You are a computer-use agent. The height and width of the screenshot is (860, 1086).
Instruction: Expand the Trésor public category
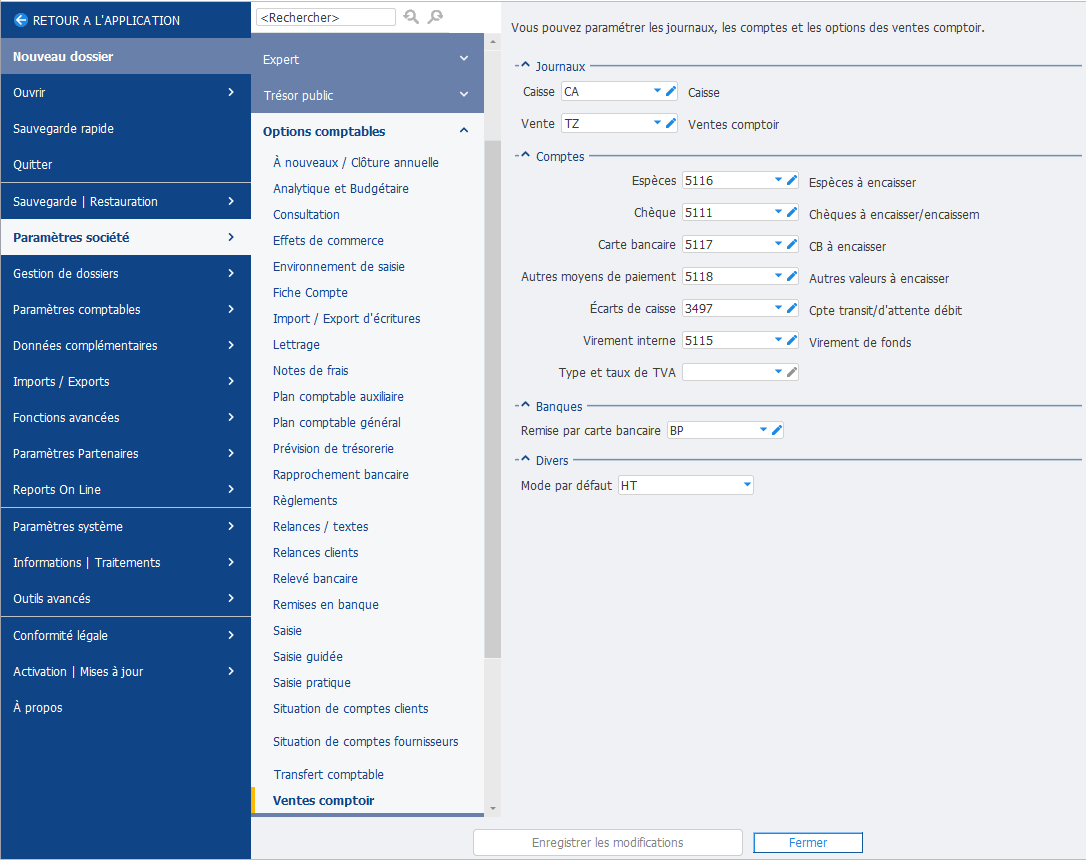[464, 95]
